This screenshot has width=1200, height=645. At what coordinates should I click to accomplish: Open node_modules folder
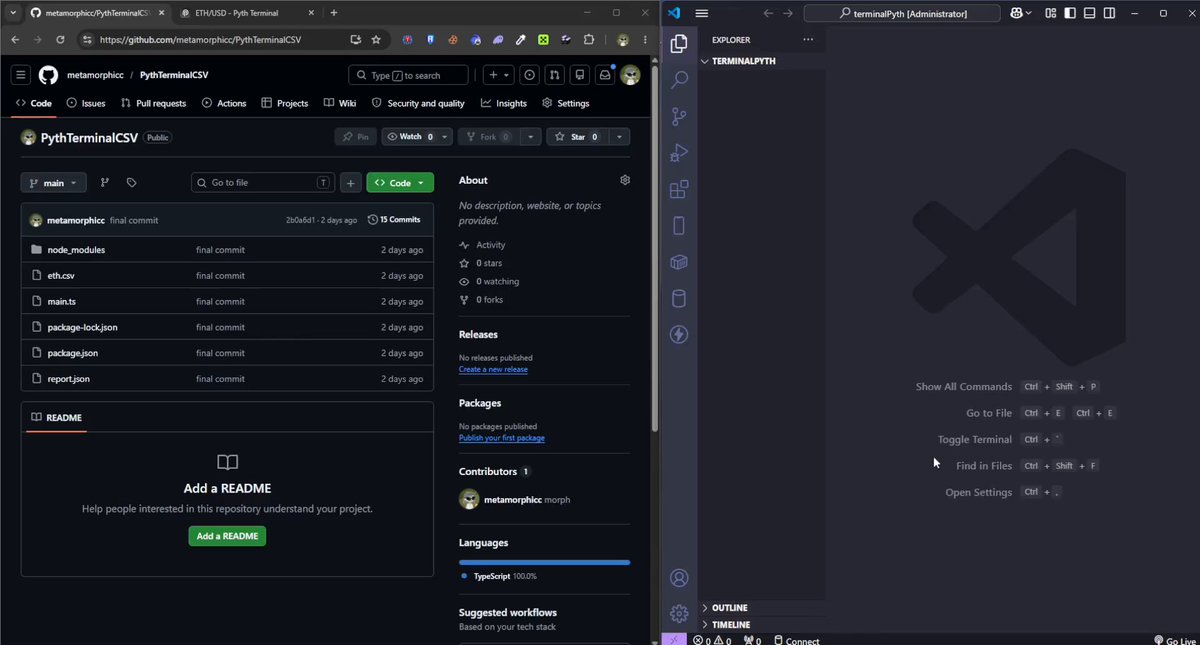76,250
